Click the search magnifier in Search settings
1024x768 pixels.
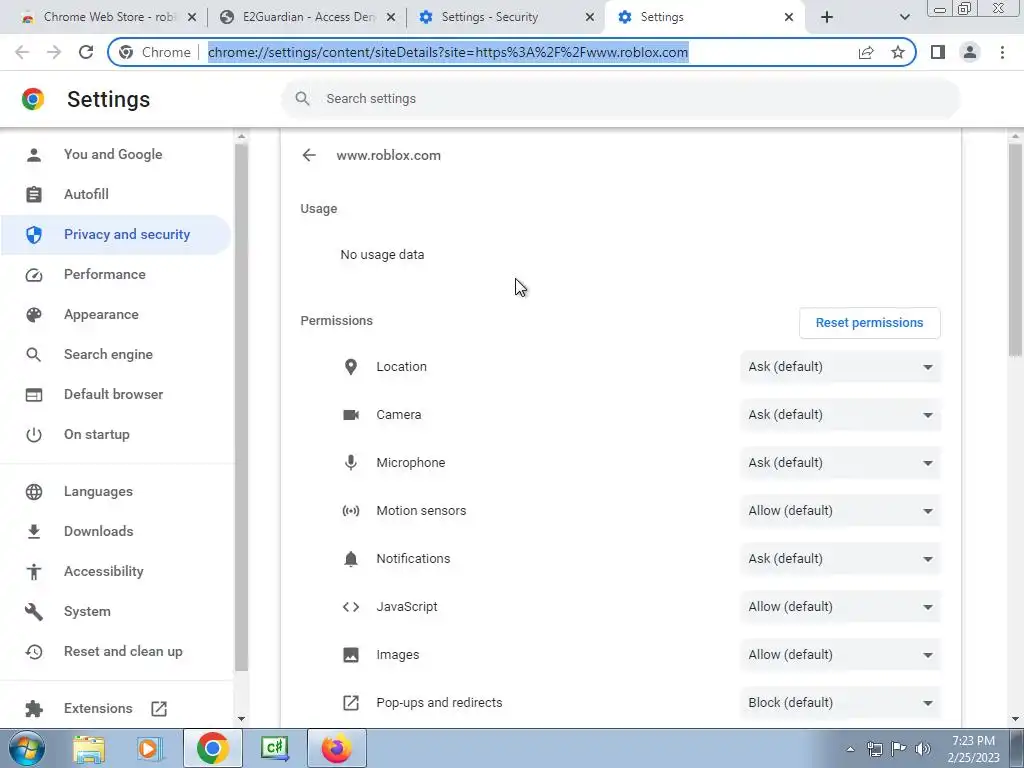coord(302,99)
